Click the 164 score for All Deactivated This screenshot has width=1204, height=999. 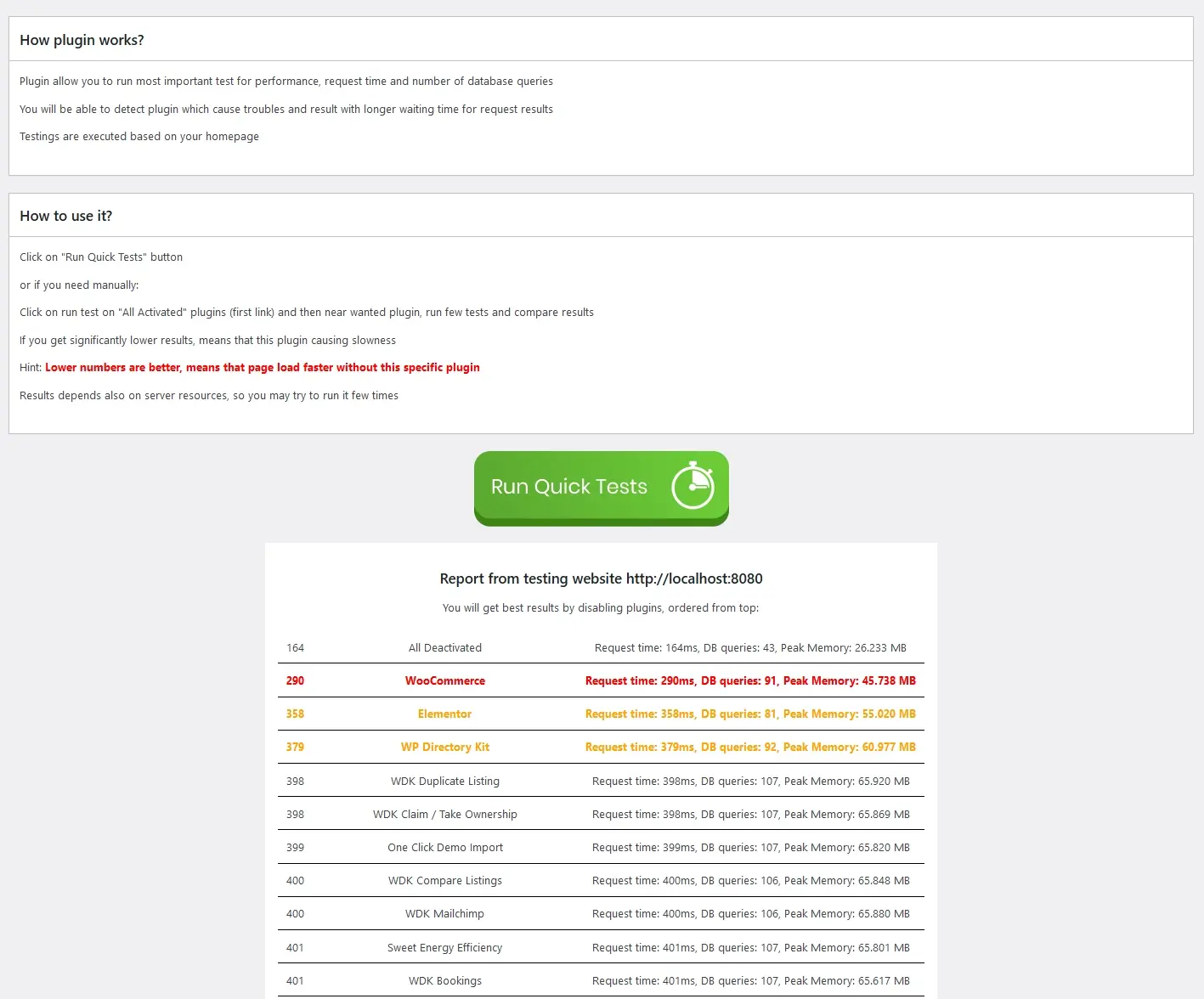[295, 647]
